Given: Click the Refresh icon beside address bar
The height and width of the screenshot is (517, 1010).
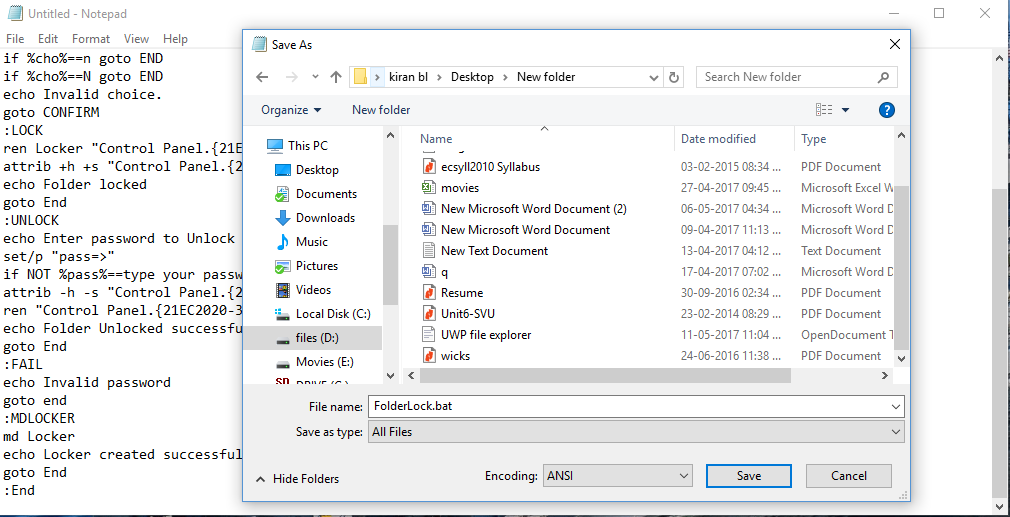Looking at the screenshot, I should point(674,77).
